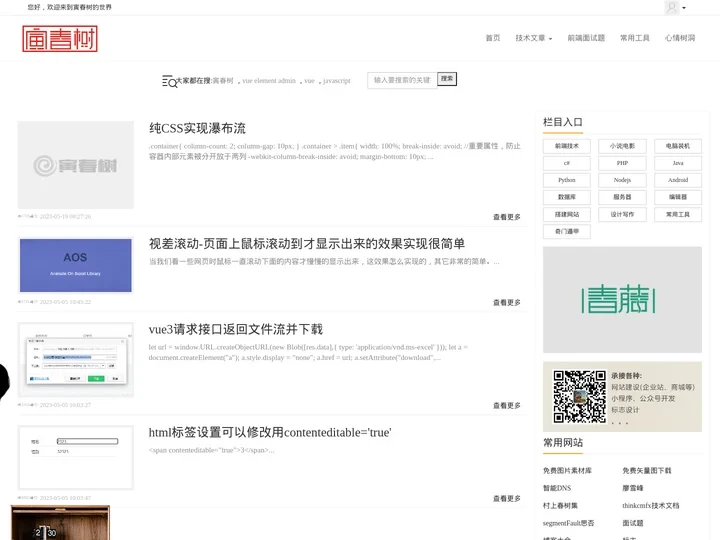This screenshot has width=720, height=540.
Task: Open 常用工具 in the top navigation
Action: (635, 38)
